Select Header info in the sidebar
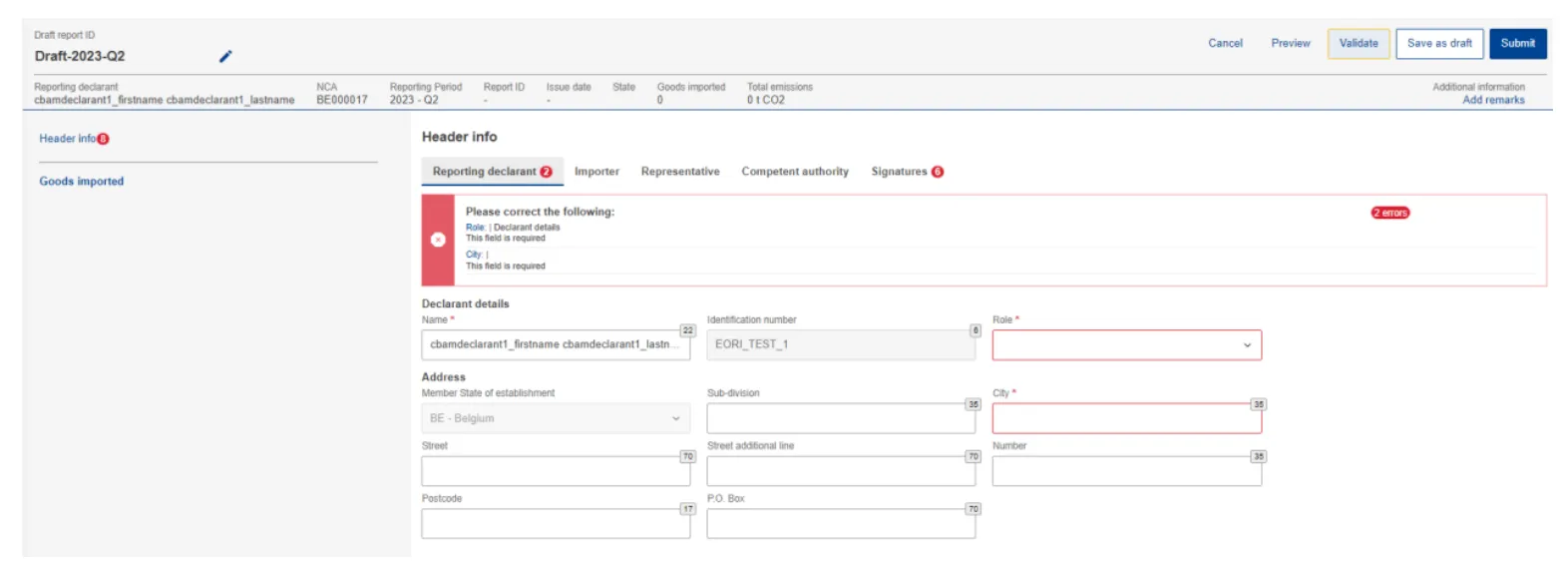 (68, 139)
